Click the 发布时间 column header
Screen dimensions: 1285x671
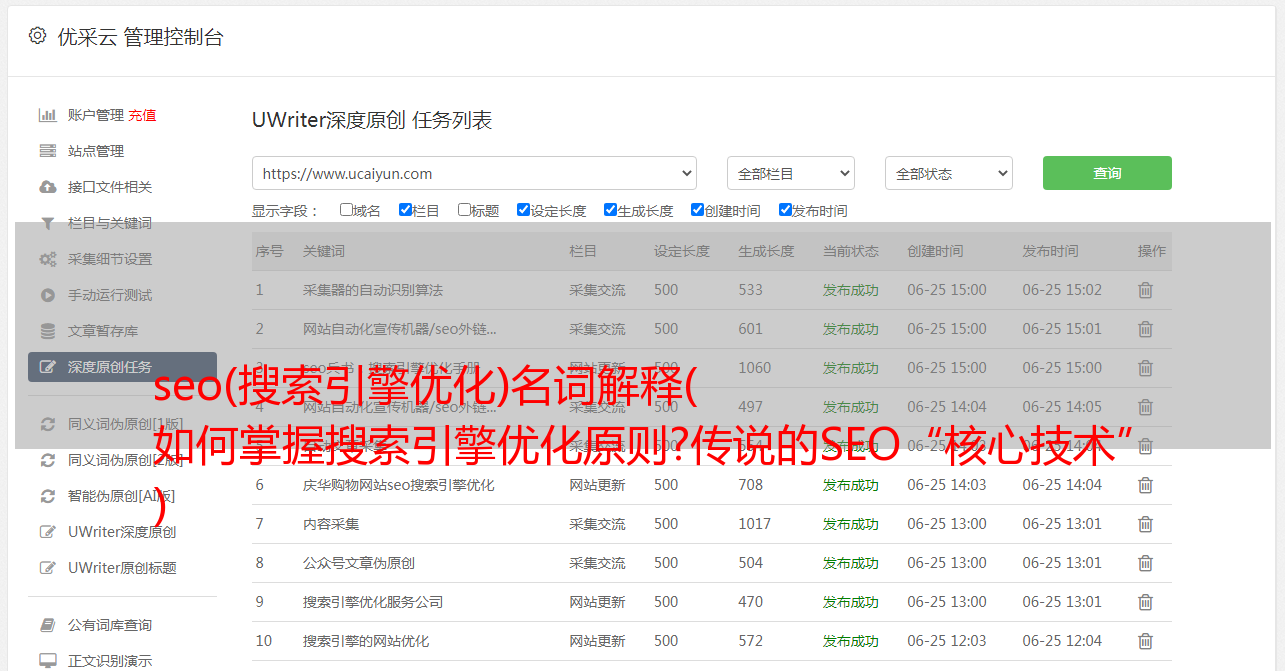tap(1050, 251)
